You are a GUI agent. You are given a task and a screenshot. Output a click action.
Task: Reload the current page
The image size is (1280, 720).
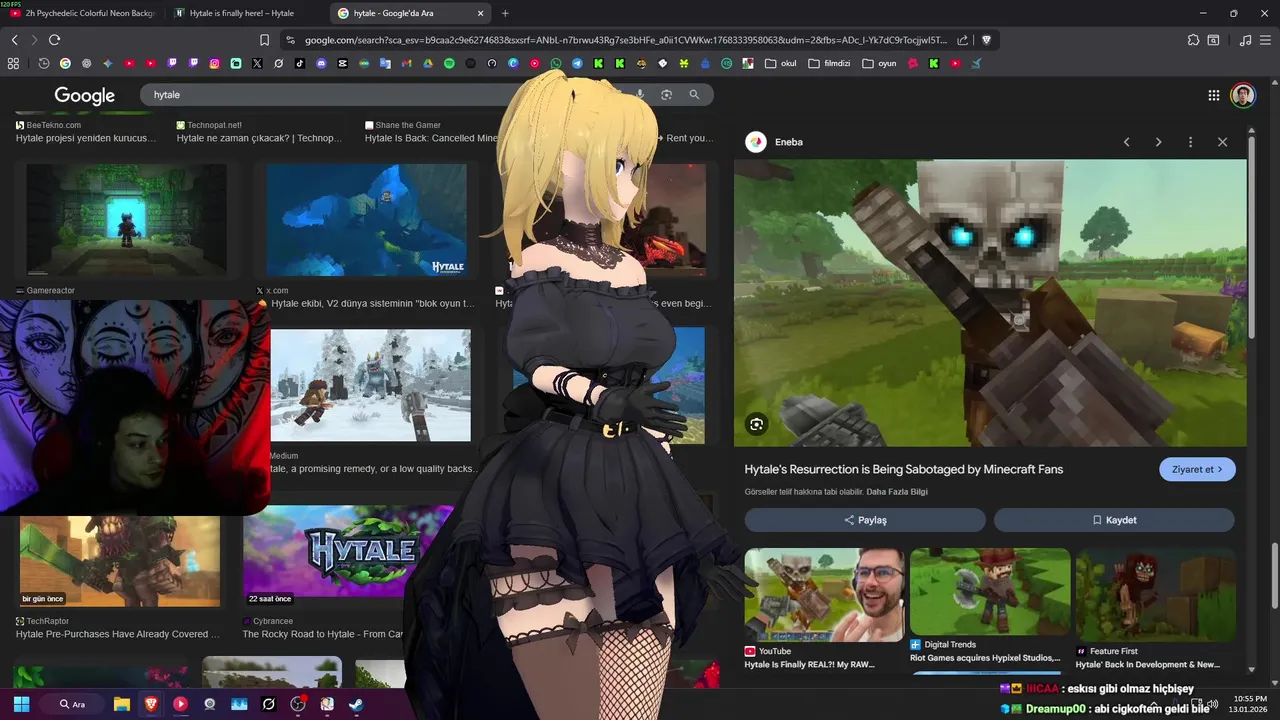[54, 40]
